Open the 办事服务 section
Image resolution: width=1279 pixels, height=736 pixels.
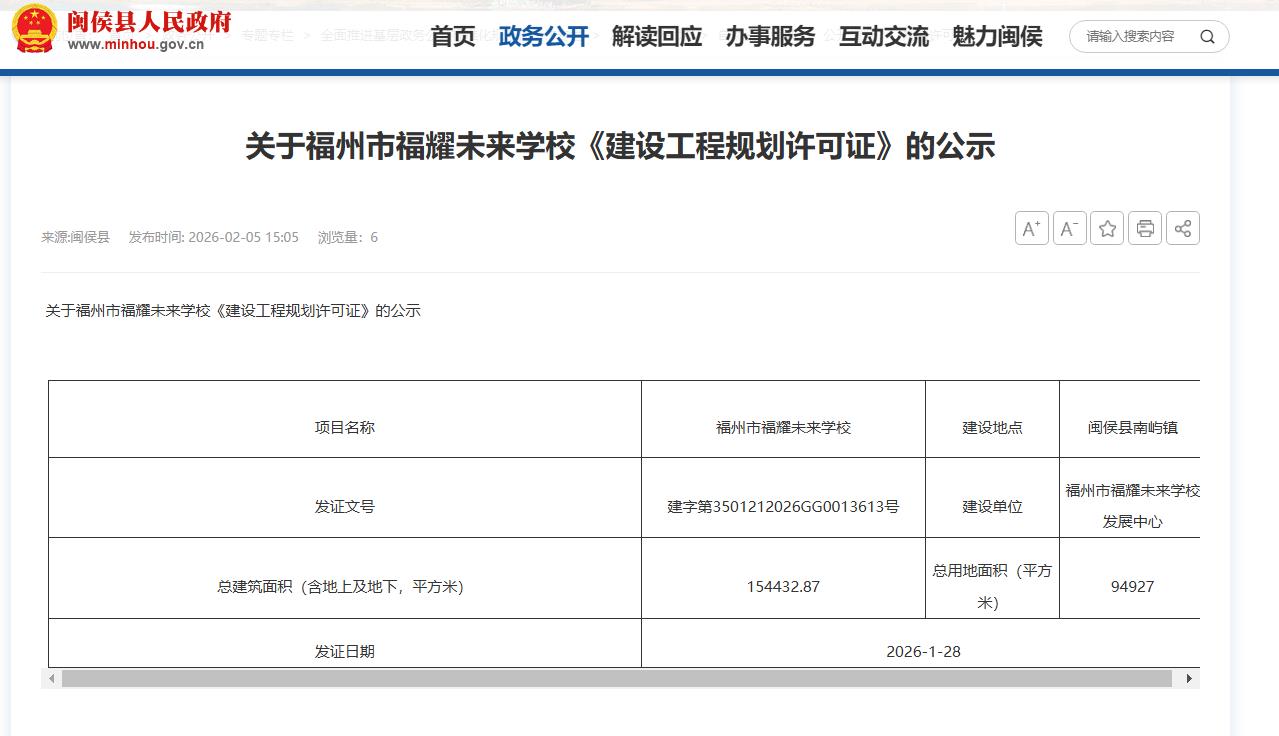tap(770, 37)
